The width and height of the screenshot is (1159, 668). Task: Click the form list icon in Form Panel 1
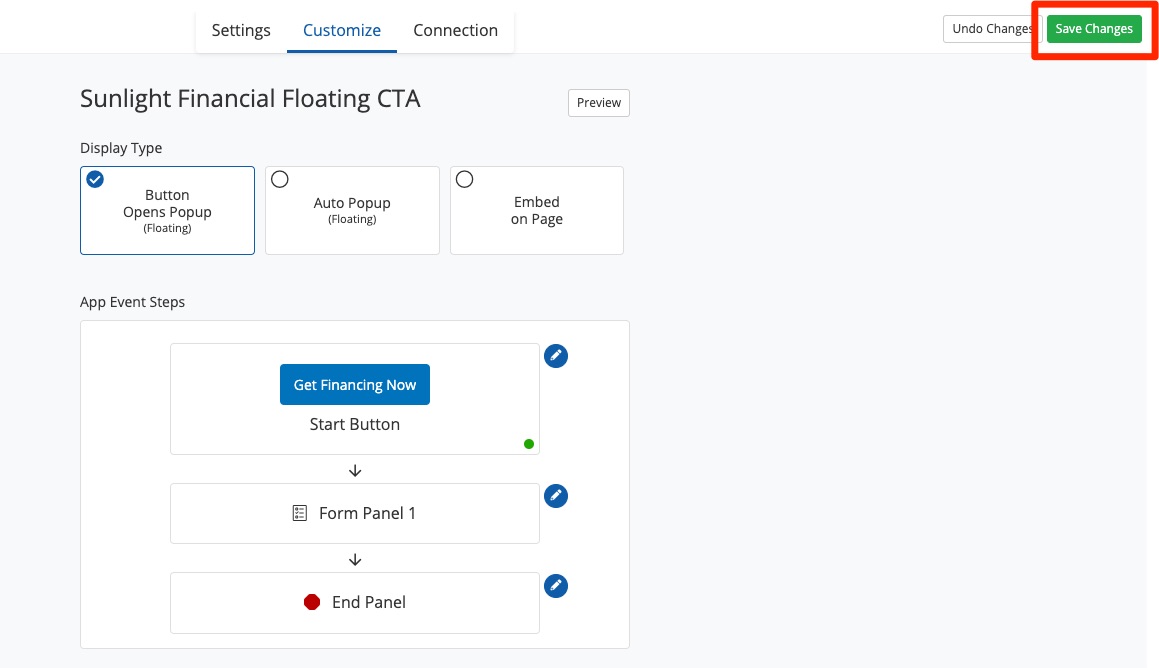(x=300, y=513)
